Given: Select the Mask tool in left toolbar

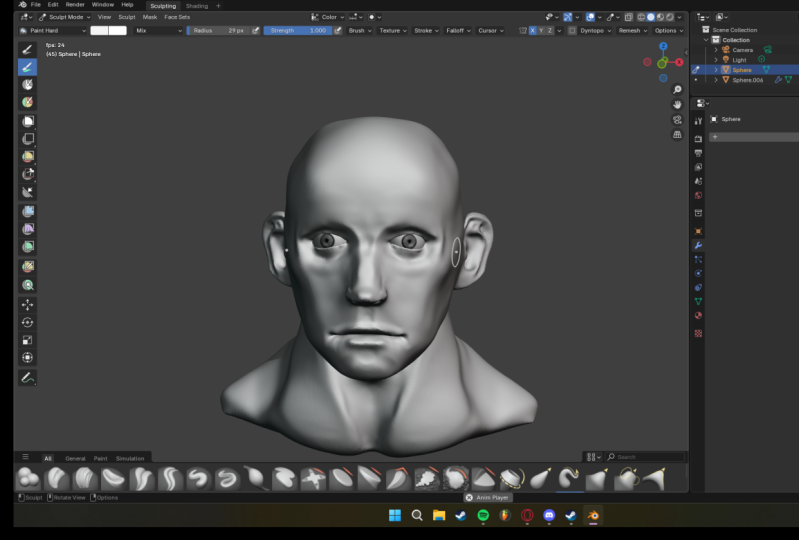Looking at the screenshot, I should 28,85.
